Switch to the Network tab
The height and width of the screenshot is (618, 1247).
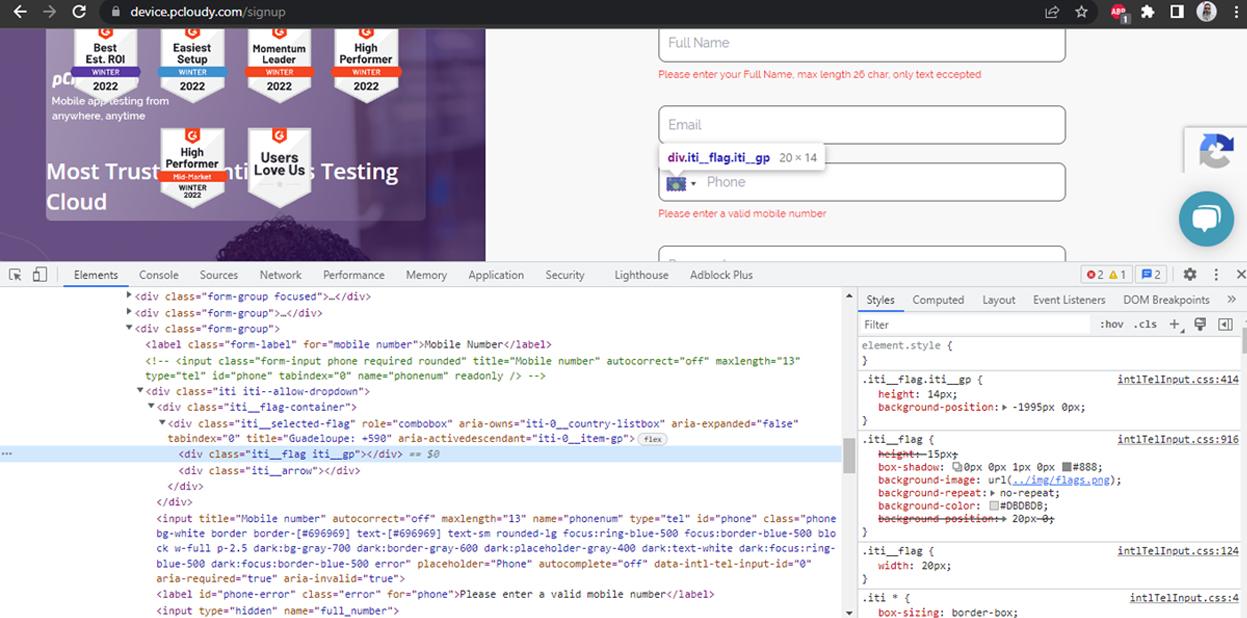(x=281, y=274)
